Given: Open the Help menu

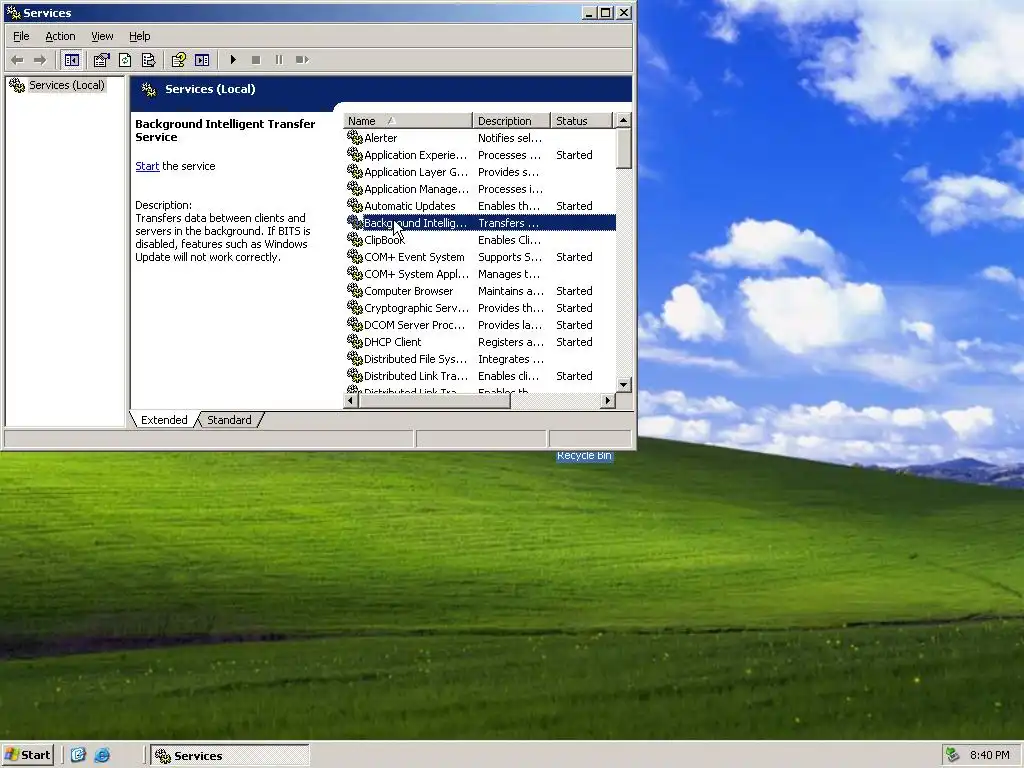Looking at the screenshot, I should point(139,37).
